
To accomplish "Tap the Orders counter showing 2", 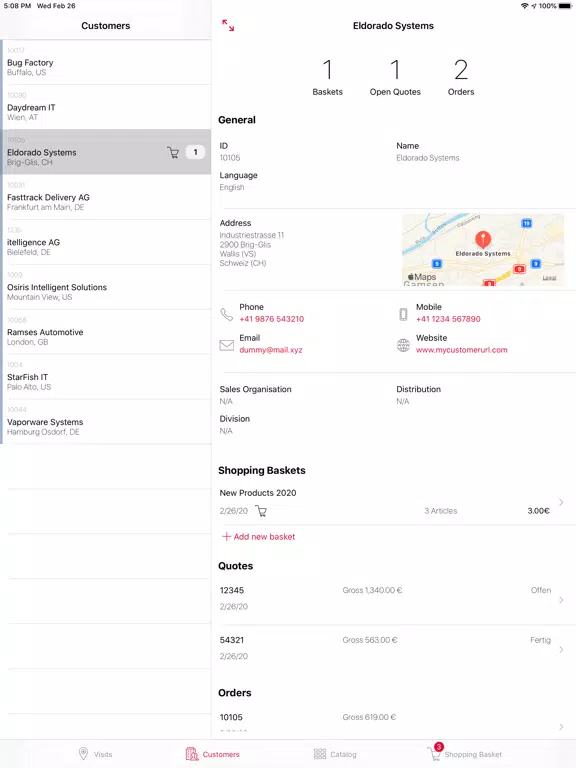I will (x=461, y=76).
